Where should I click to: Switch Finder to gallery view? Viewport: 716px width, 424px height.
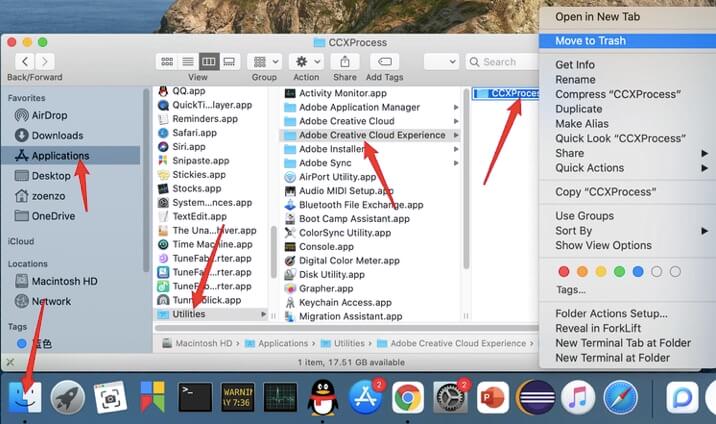[x=229, y=62]
